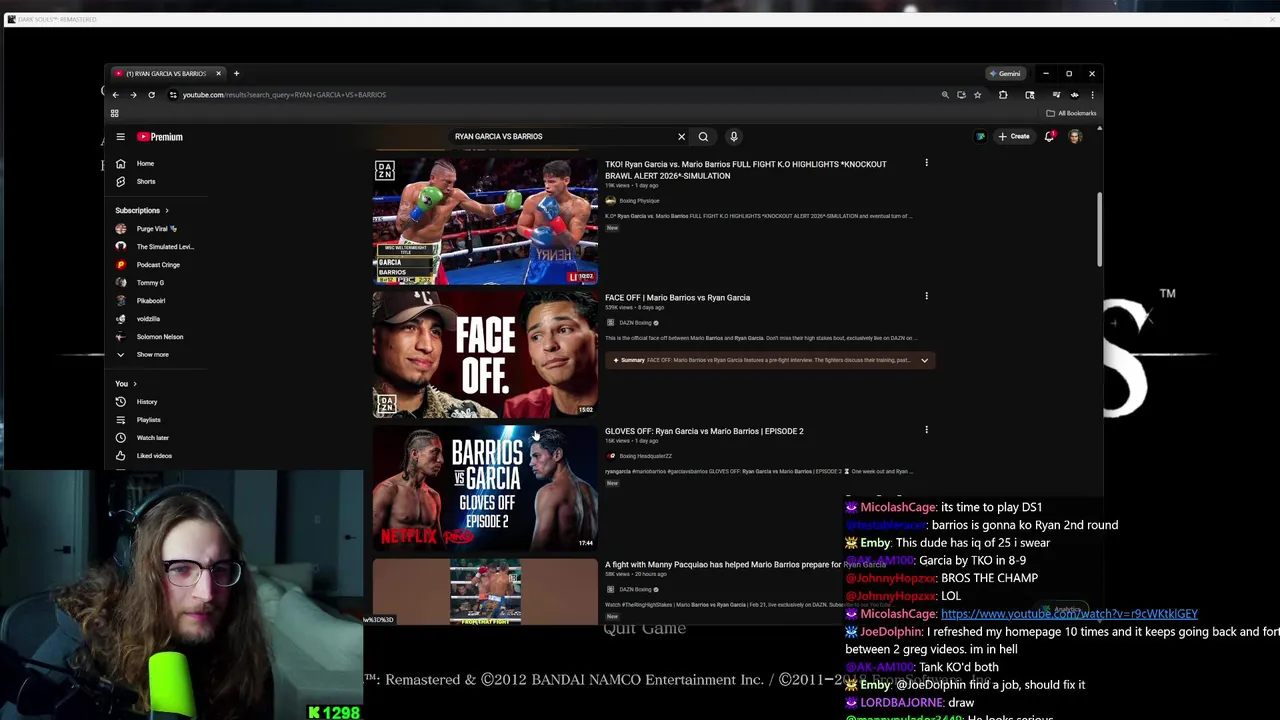The width and height of the screenshot is (1280, 720).
Task: Go to the YouTube Premium logo home
Action: tap(160, 137)
